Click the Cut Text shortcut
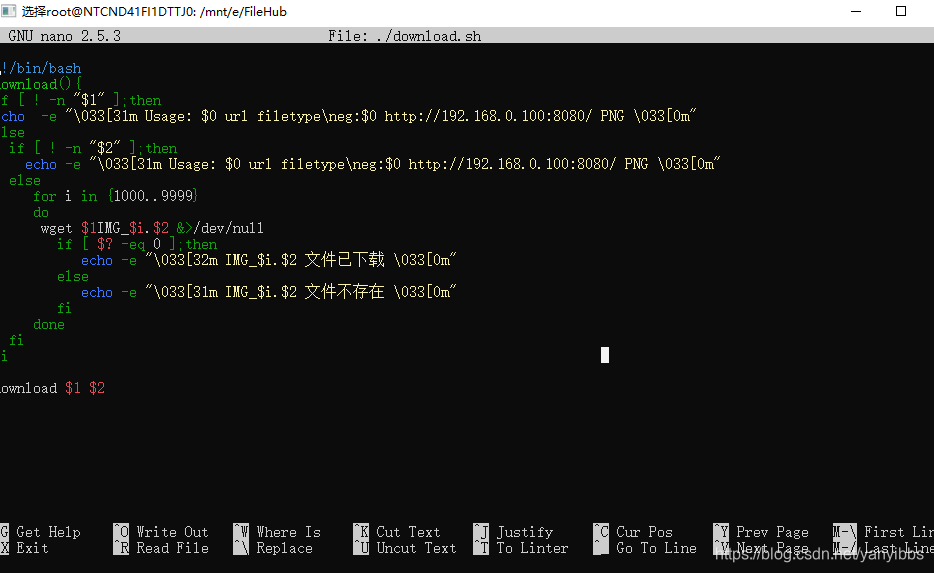 397,532
